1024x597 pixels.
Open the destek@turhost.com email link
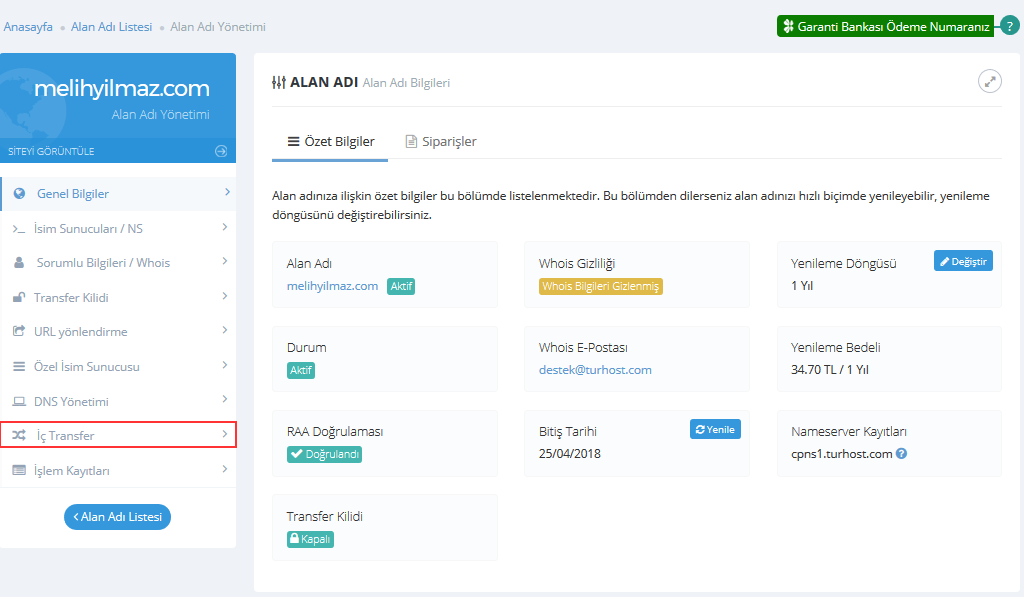pos(595,370)
